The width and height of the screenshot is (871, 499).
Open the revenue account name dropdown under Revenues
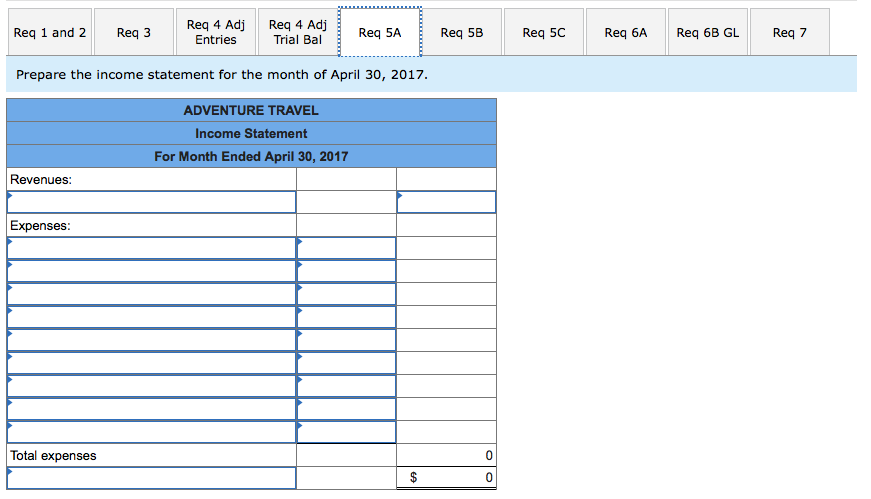coord(152,202)
